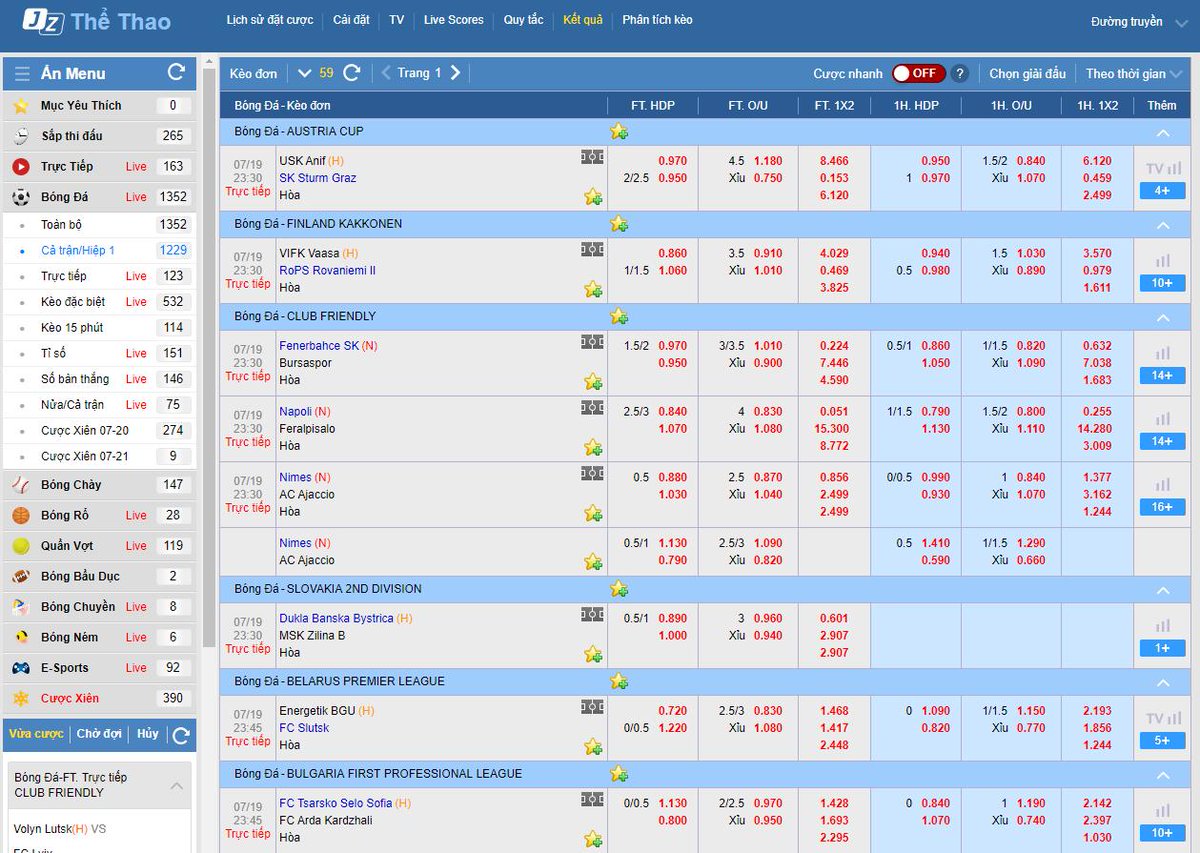The height and width of the screenshot is (853, 1200).
Task: Expand 5+ more bets for Energetik BGU
Action: 1162,740
